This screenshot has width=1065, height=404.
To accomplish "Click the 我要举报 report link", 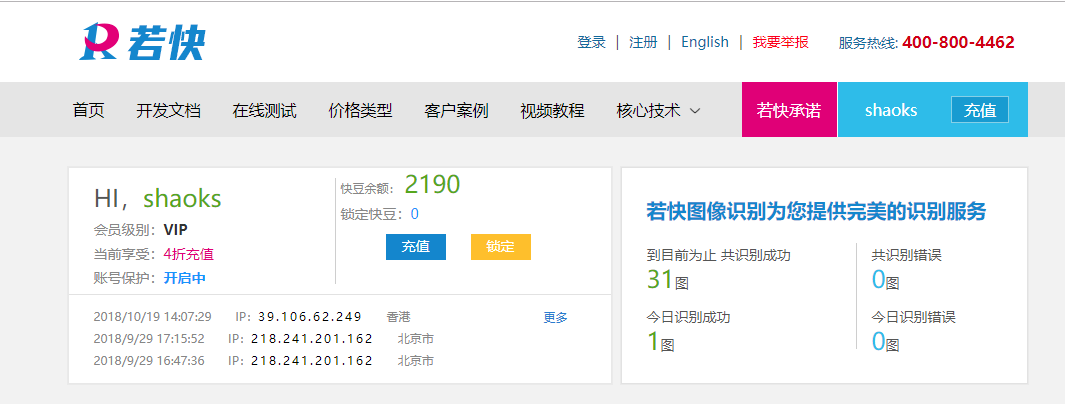I will (780, 42).
